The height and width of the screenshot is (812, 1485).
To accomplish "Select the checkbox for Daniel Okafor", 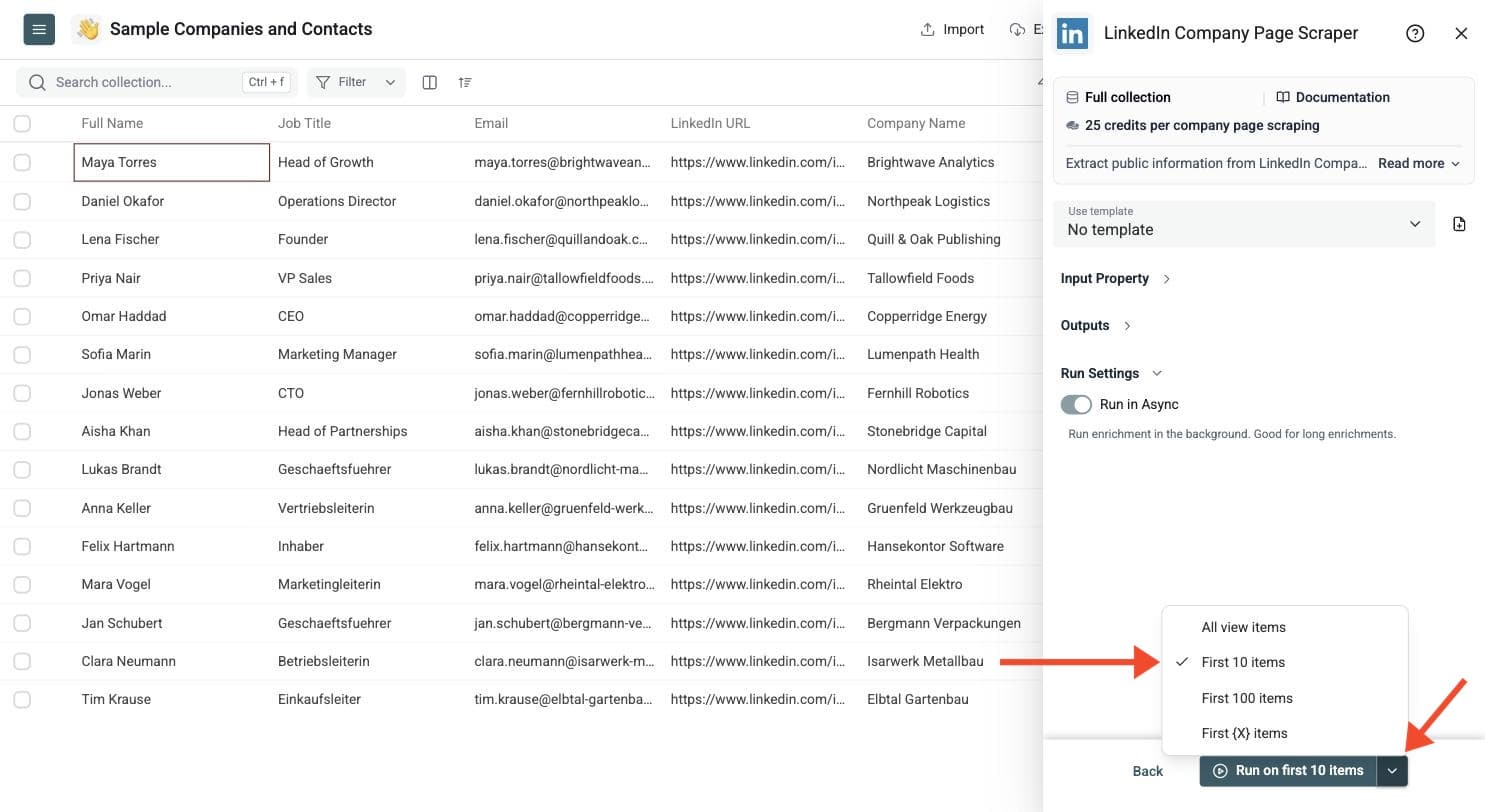I will click(22, 201).
